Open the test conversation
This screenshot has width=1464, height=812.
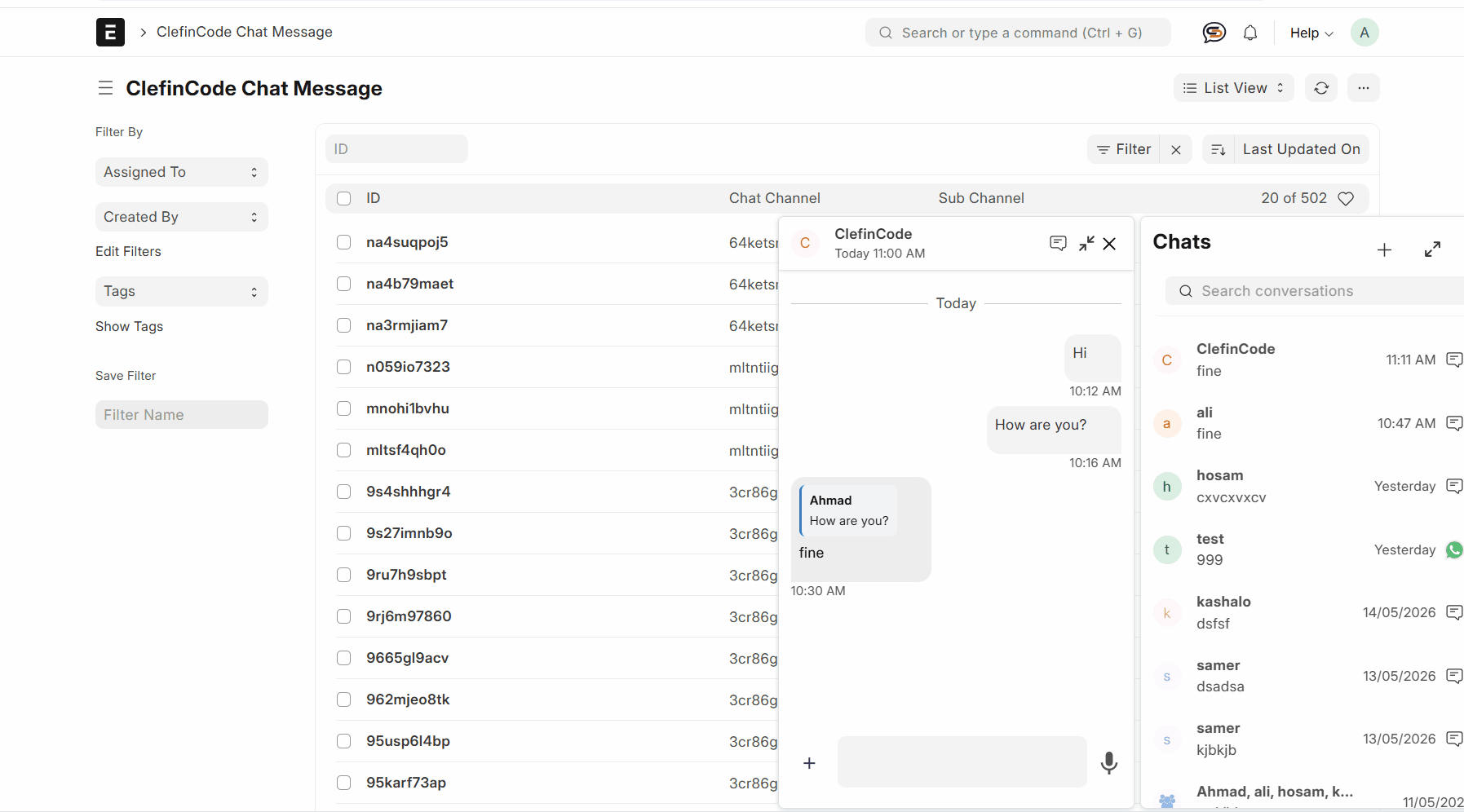tap(1308, 549)
